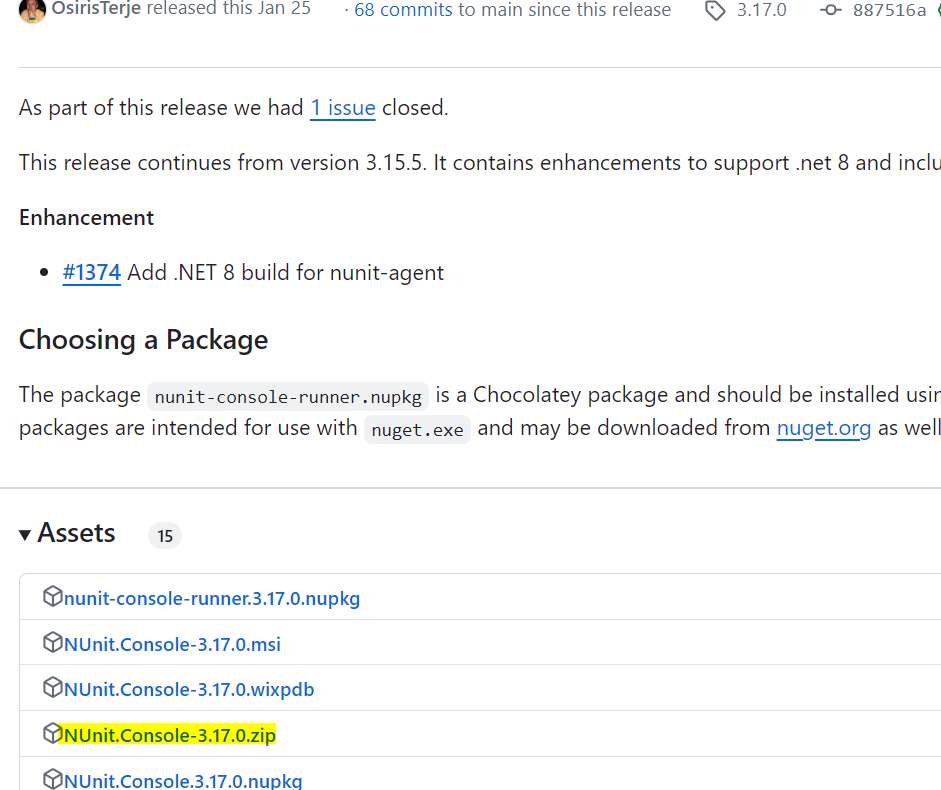Click package icon for NUnit.Console-3.17.0.msi

point(52,642)
